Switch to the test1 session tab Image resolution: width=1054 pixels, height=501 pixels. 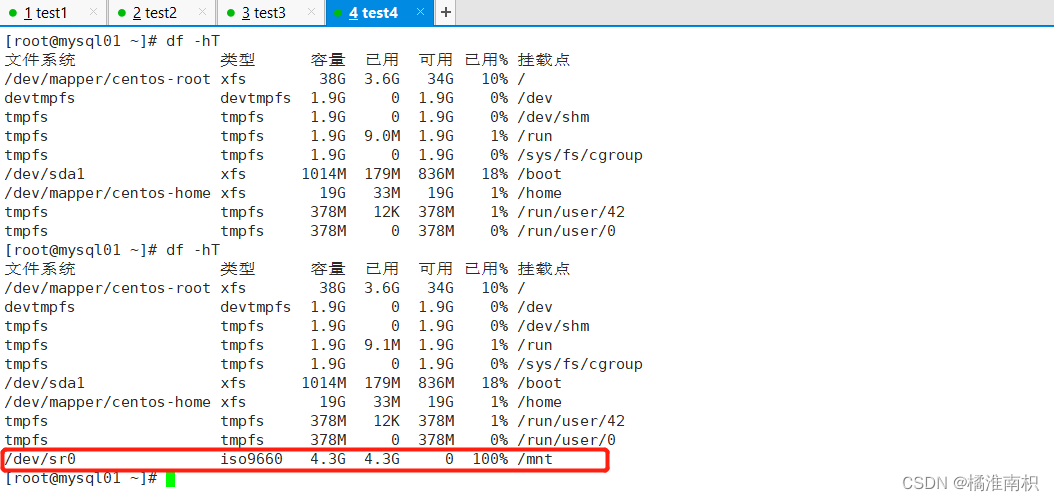[x=52, y=13]
